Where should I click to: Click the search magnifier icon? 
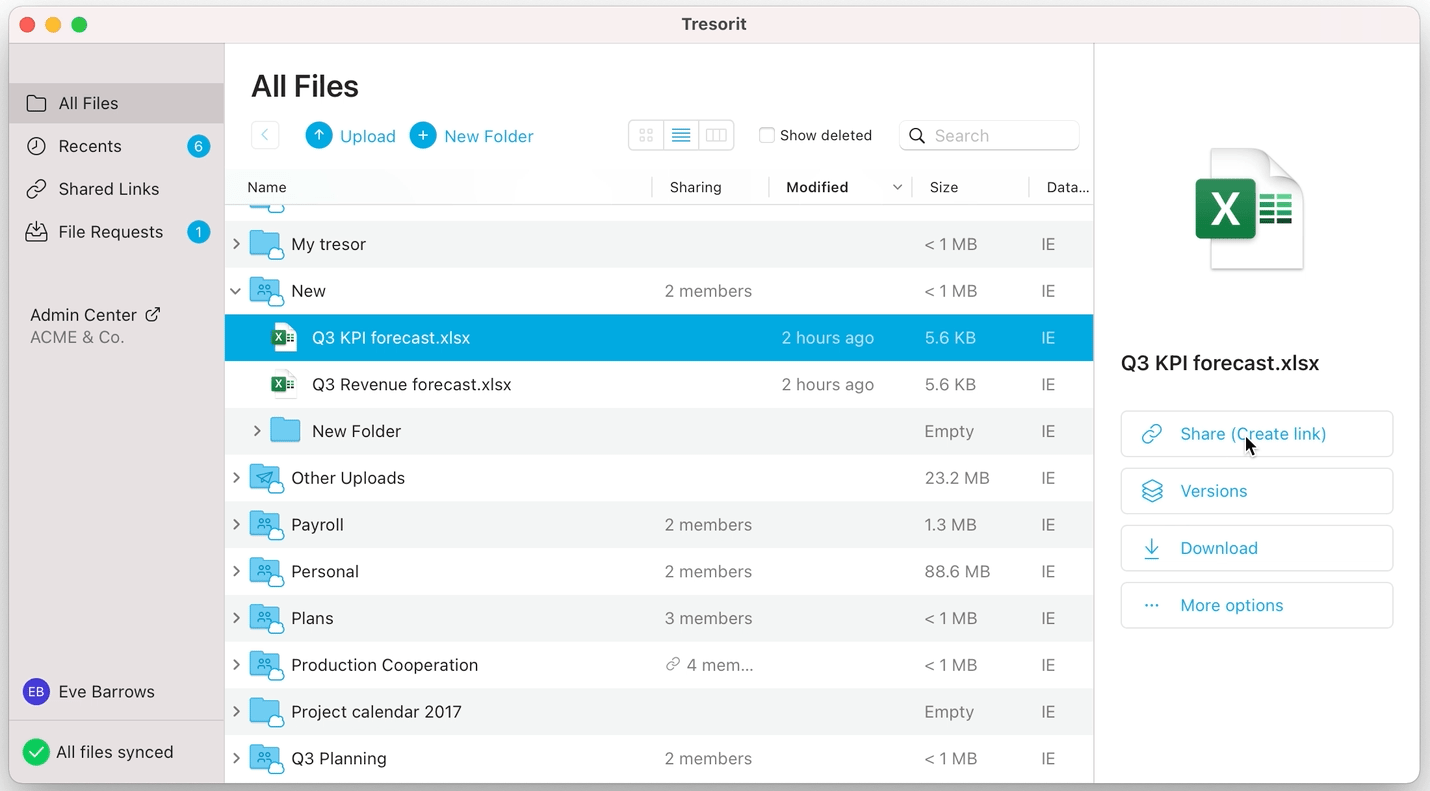tap(917, 136)
